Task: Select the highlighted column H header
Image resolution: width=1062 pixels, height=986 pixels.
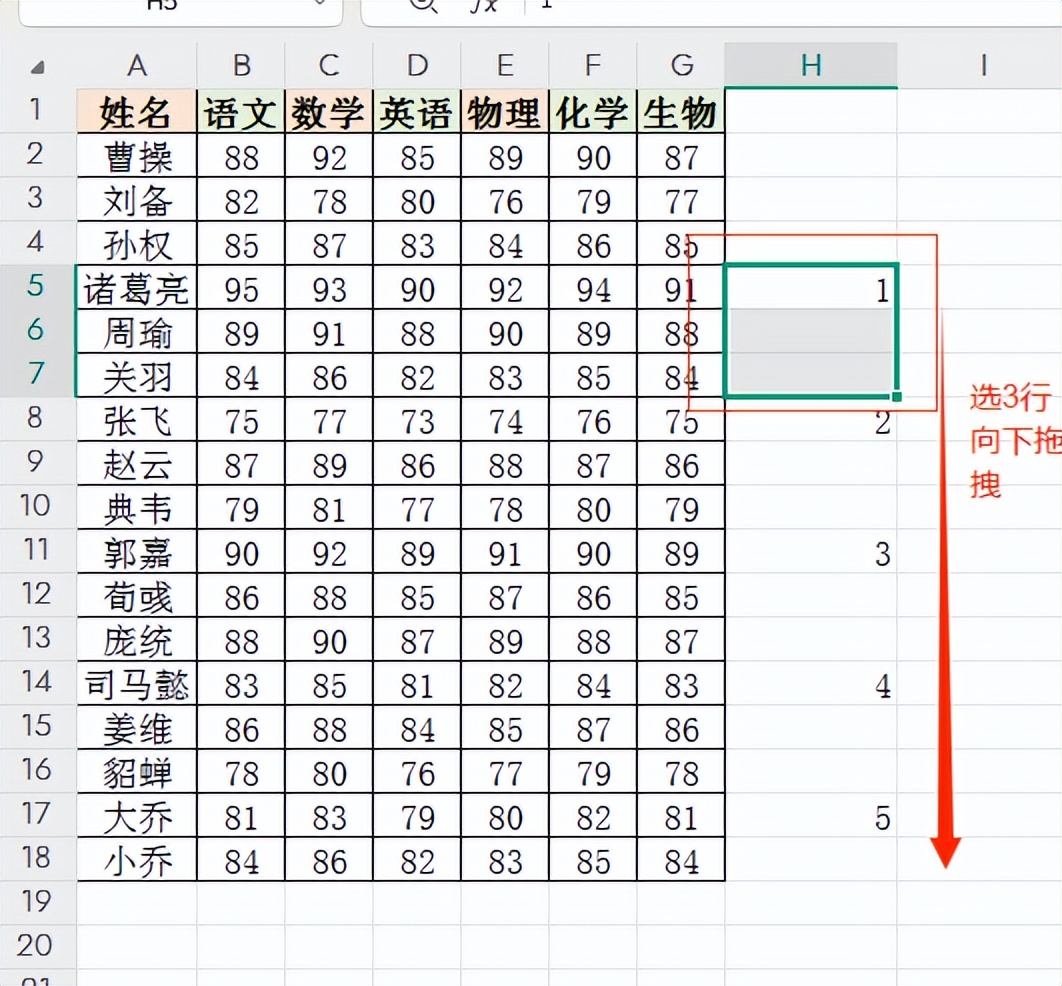Action: 811,66
